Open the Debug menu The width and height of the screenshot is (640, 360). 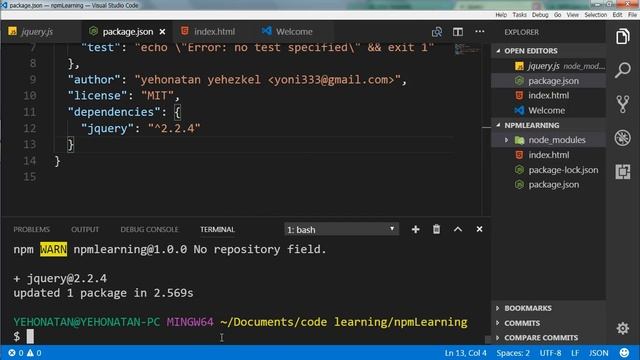coord(540,15)
